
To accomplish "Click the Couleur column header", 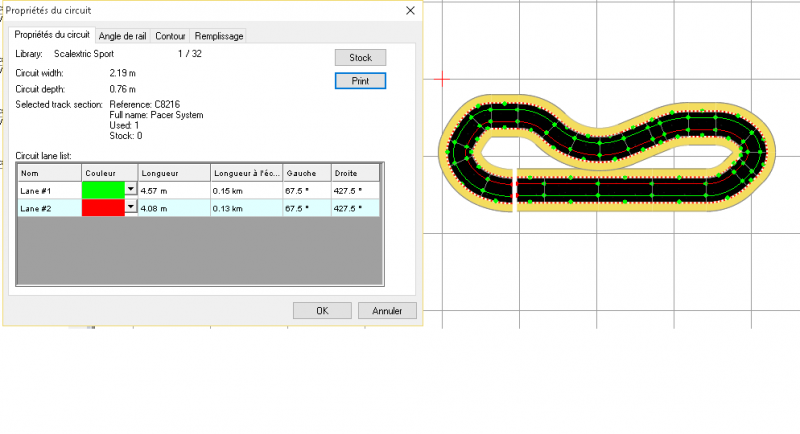I will (109, 173).
